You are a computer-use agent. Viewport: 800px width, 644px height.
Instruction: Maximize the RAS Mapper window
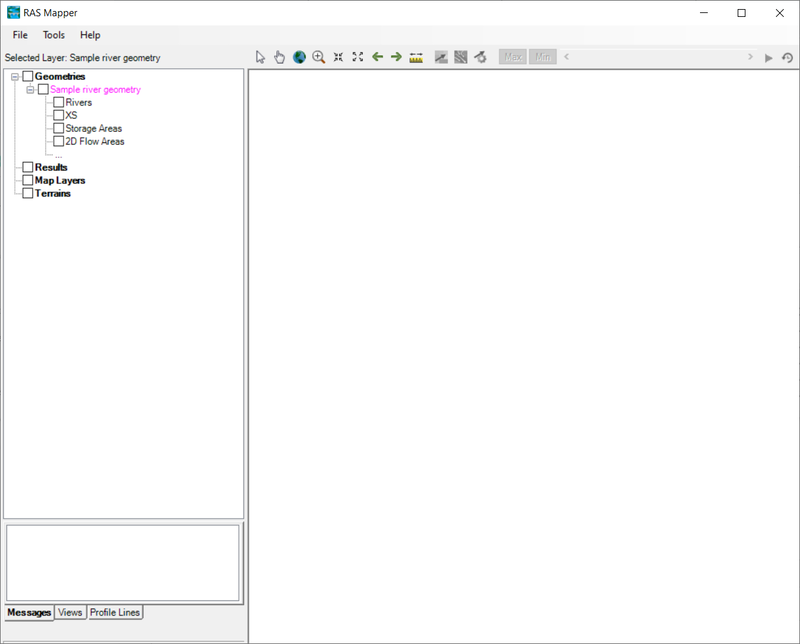(x=742, y=13)
